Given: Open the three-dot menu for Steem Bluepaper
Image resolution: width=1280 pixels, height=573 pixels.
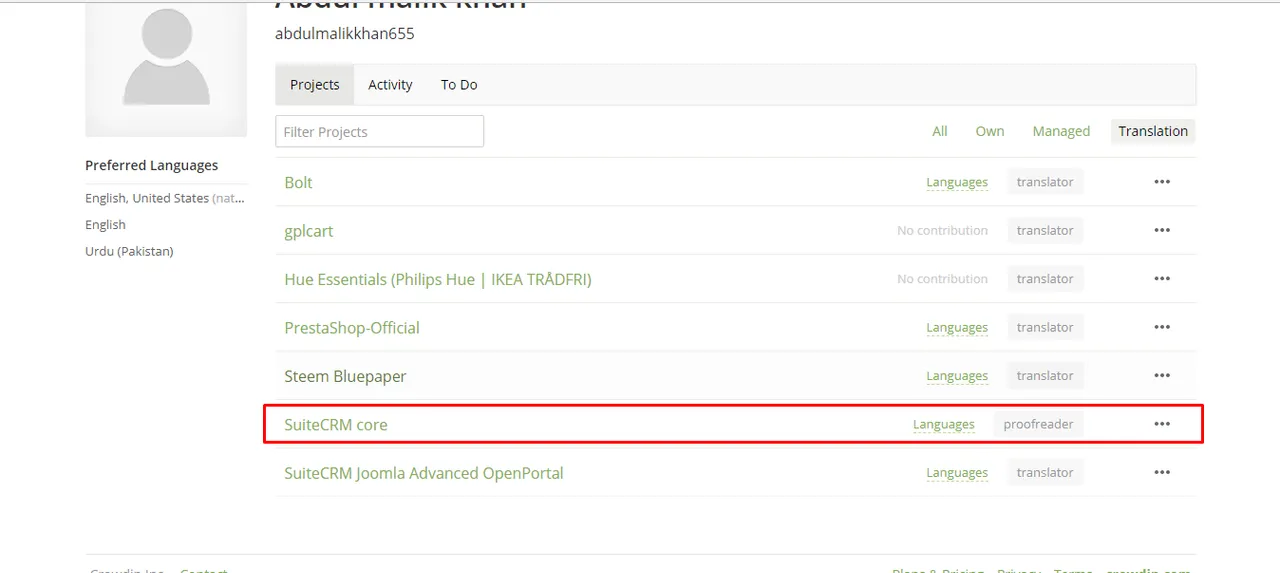Looking at the screenshot, I should pos(1162,376).
